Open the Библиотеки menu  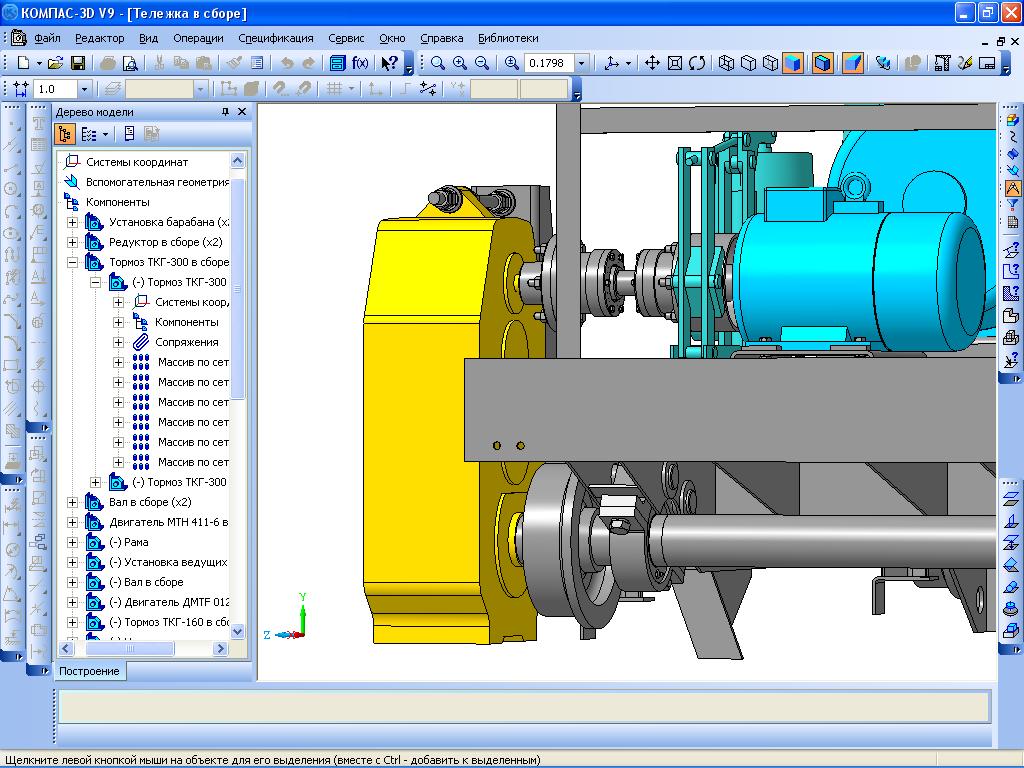508,38
